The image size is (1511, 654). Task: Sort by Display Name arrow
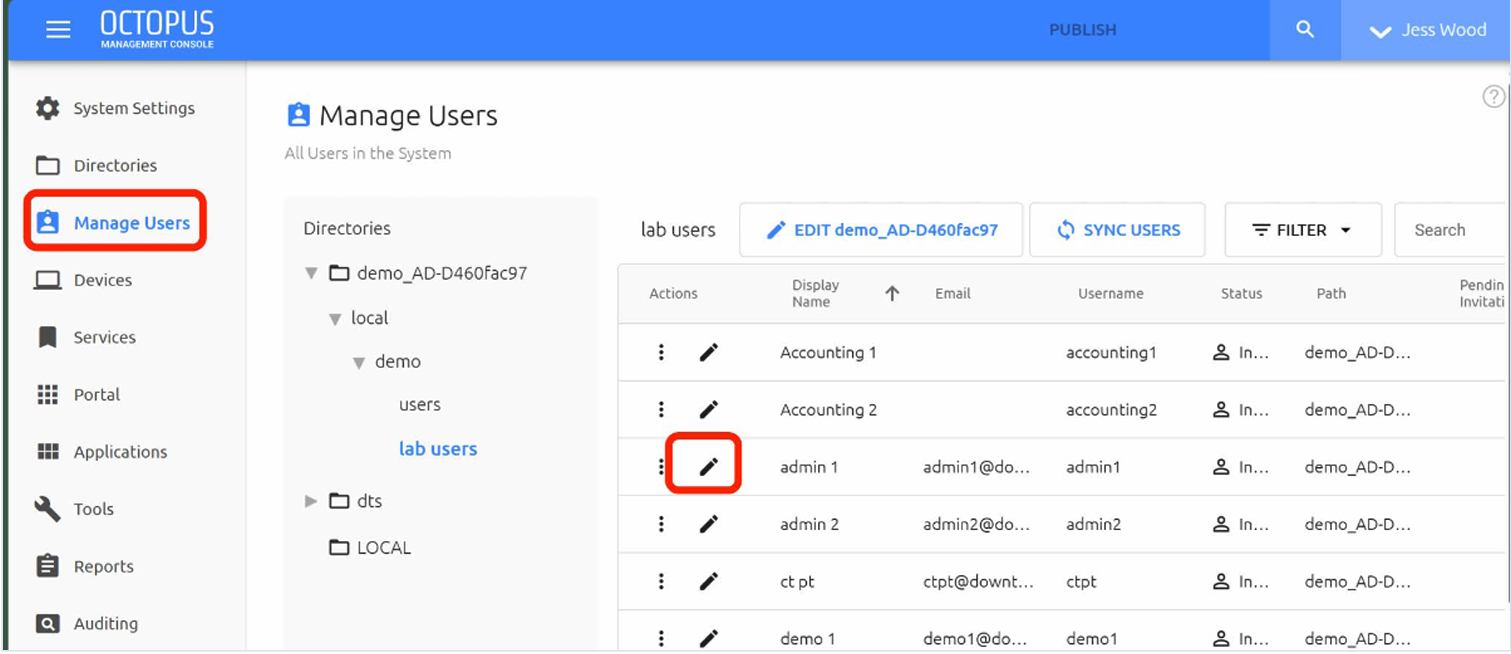(x=892, y=293)
